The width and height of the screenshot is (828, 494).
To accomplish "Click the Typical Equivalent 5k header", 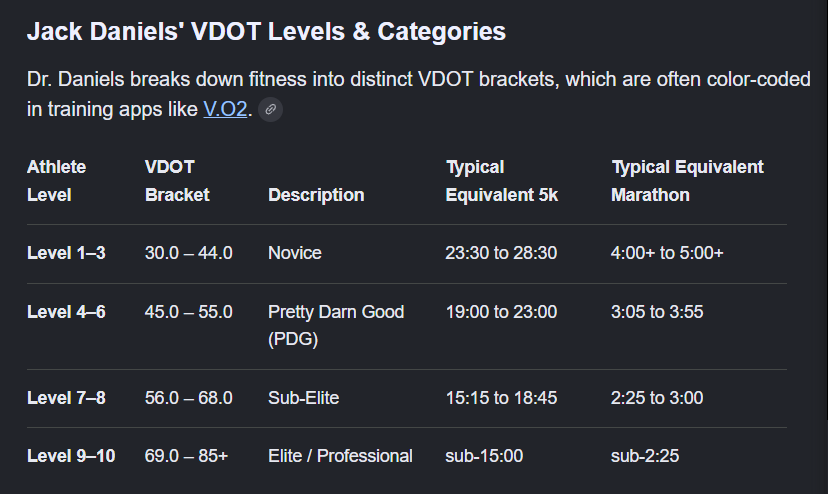I will click(502, 181).
